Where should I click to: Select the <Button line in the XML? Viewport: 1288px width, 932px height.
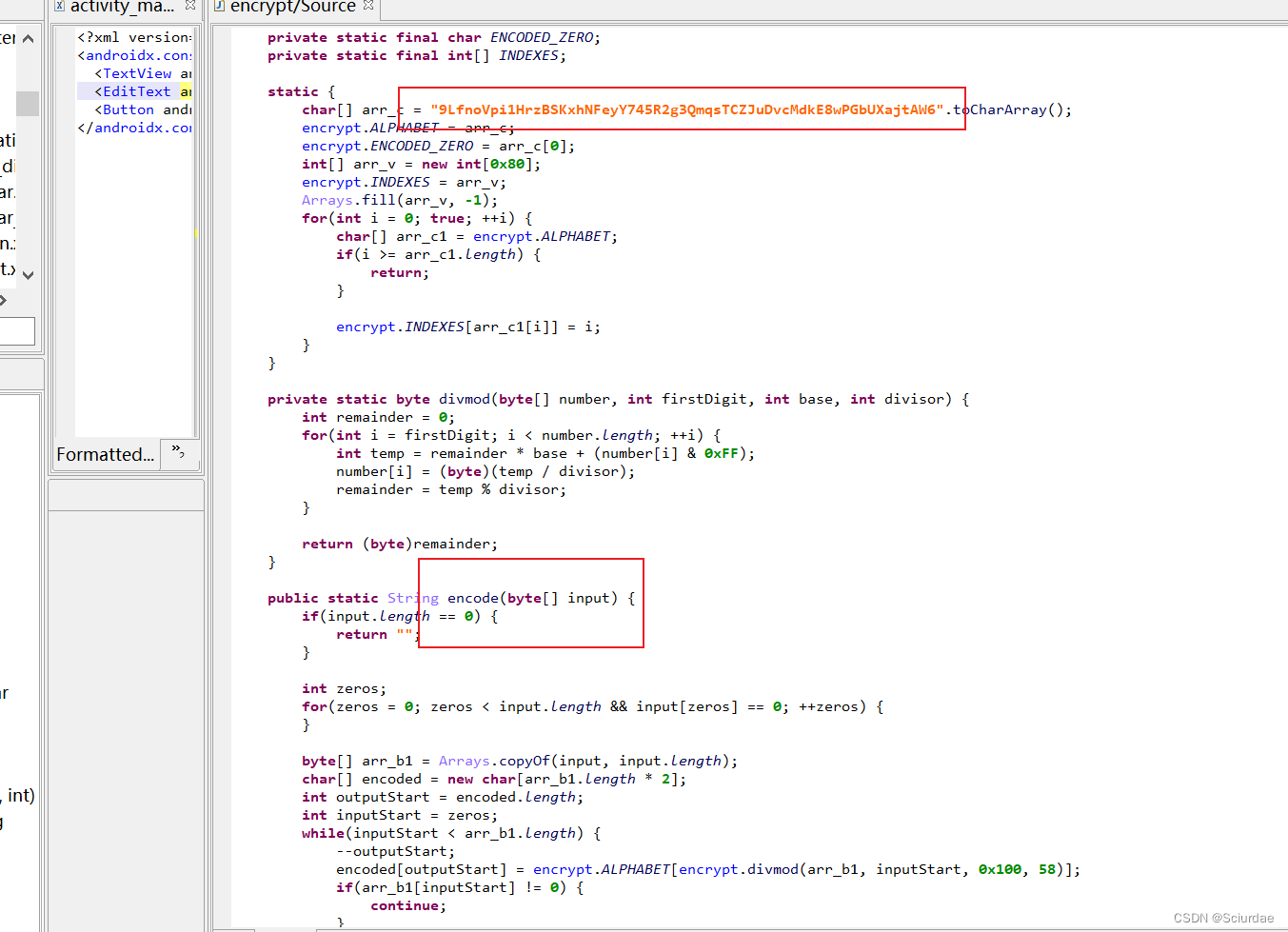click(142, 109)
